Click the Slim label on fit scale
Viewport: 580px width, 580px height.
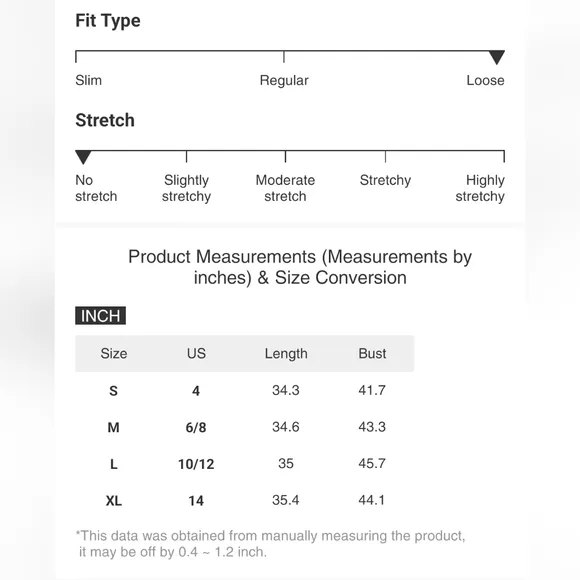click(88, 80)
